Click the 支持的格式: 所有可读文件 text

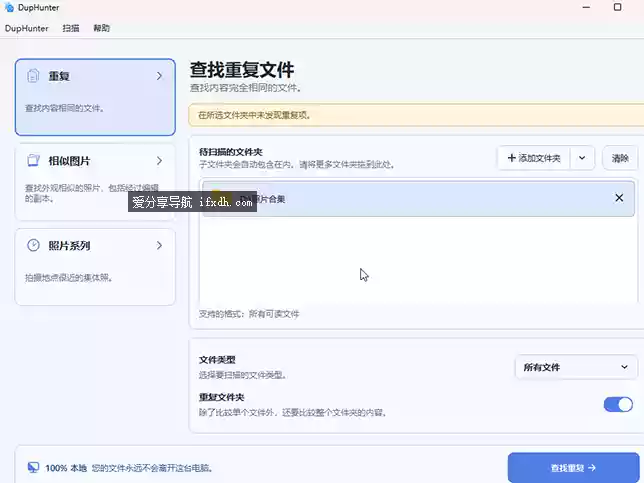[x=249, y=314]
